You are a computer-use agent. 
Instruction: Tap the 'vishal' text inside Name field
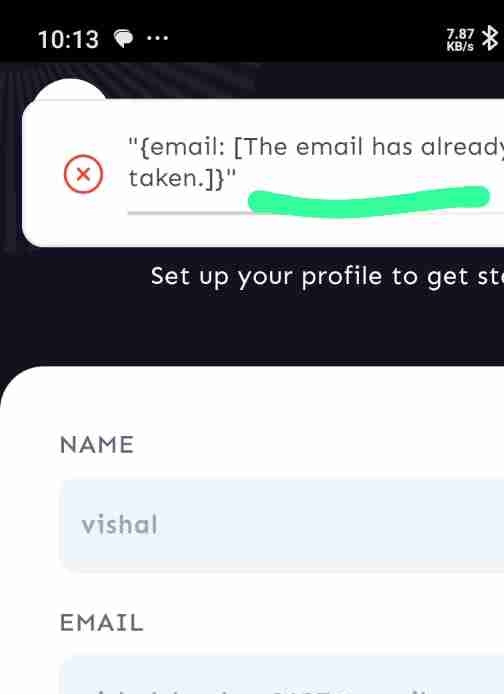click(x=119, y=524)
